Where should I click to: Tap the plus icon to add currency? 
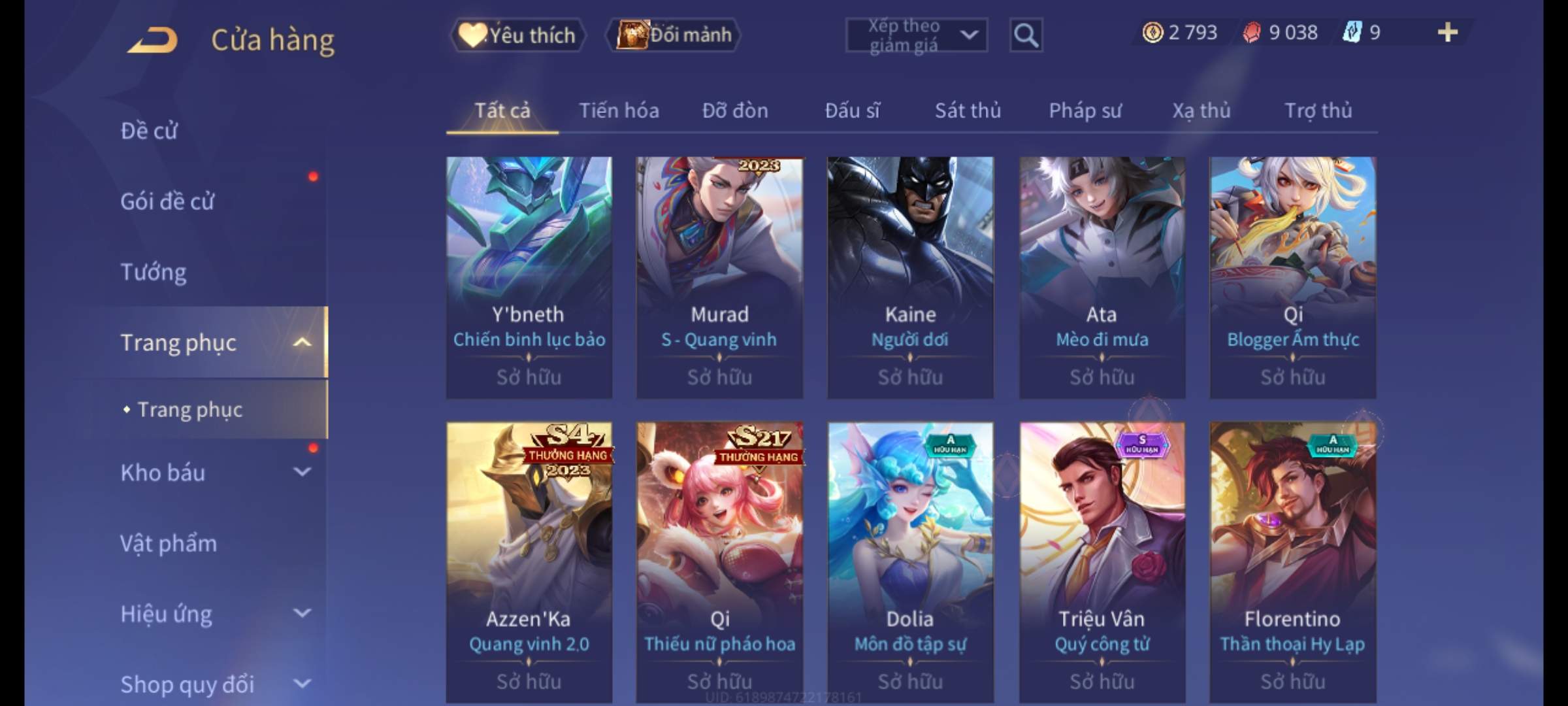1447,32
